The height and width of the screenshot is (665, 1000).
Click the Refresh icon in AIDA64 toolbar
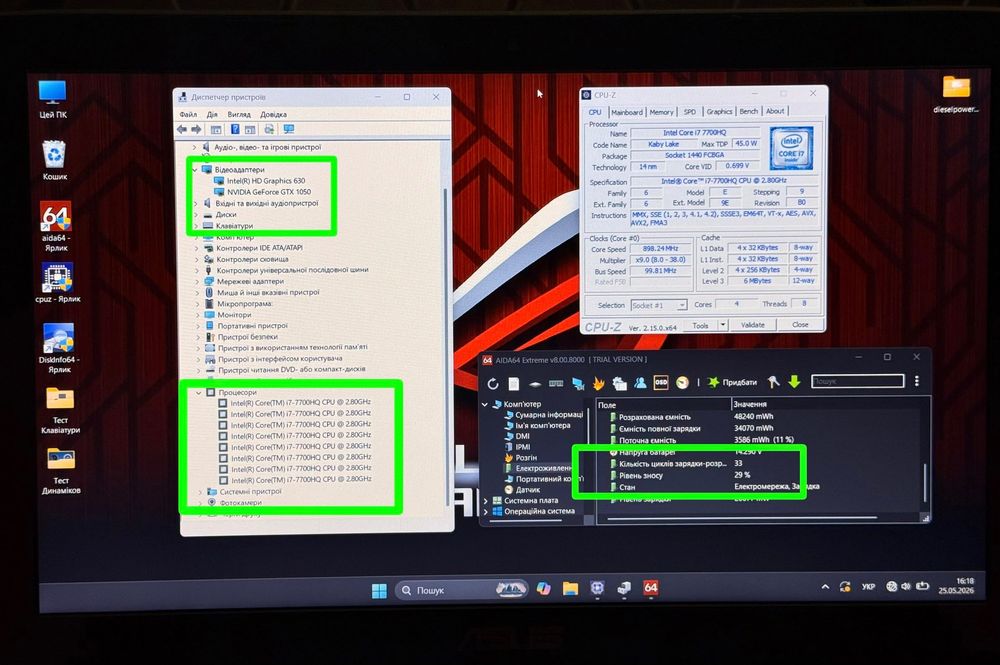pos(493,383)
